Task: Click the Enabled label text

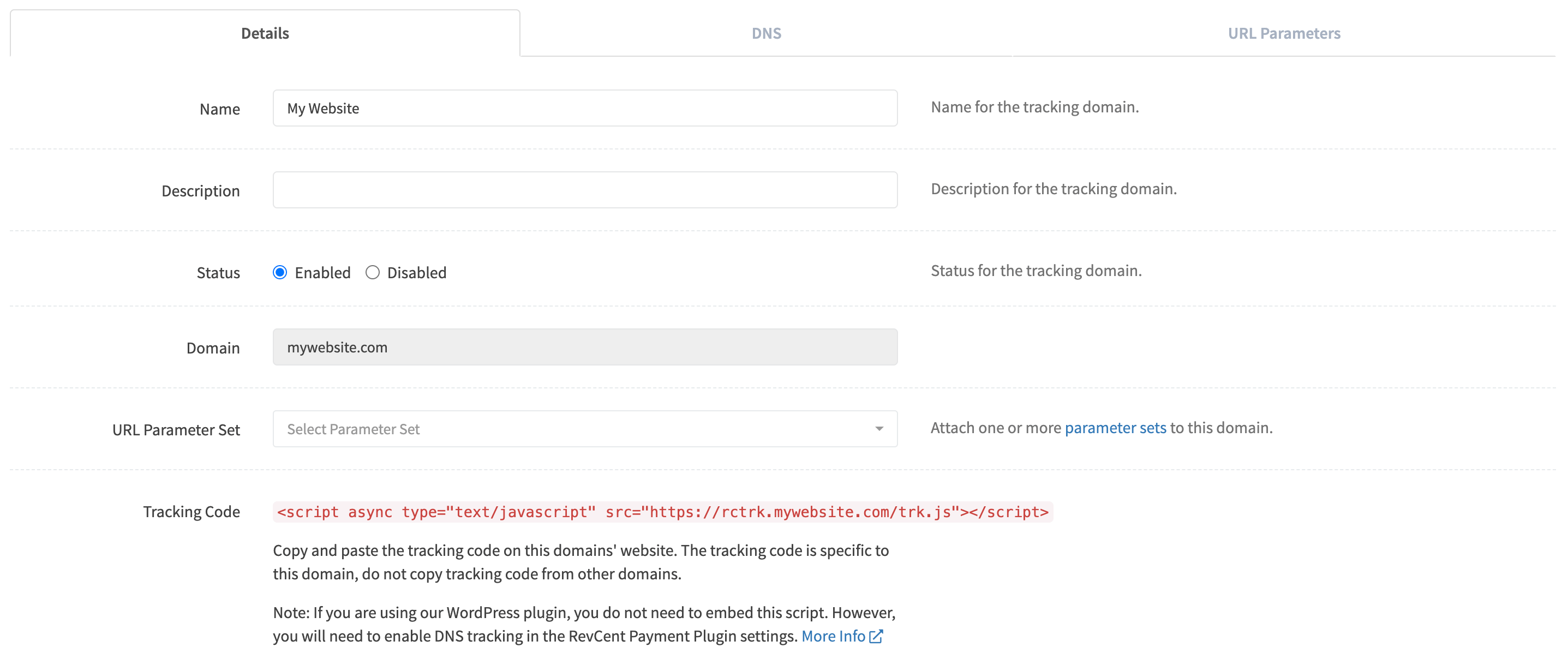Action: click(322, 272)
